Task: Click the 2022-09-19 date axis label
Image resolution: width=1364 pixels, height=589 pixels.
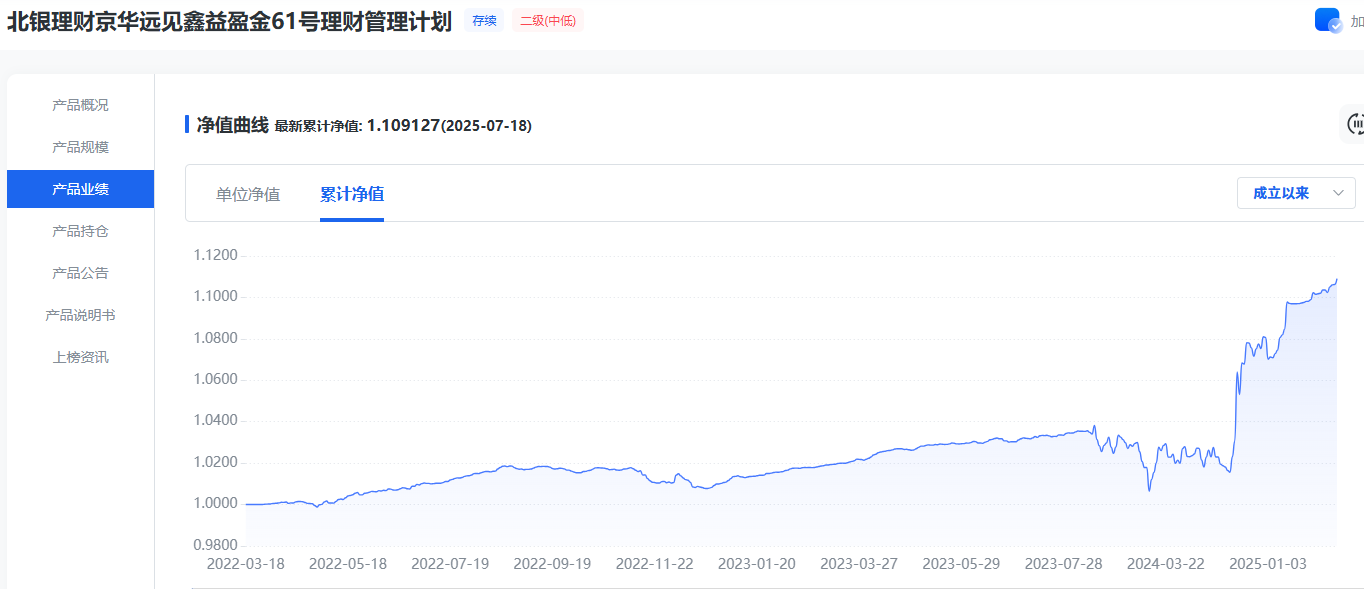Action: [552, 564]
